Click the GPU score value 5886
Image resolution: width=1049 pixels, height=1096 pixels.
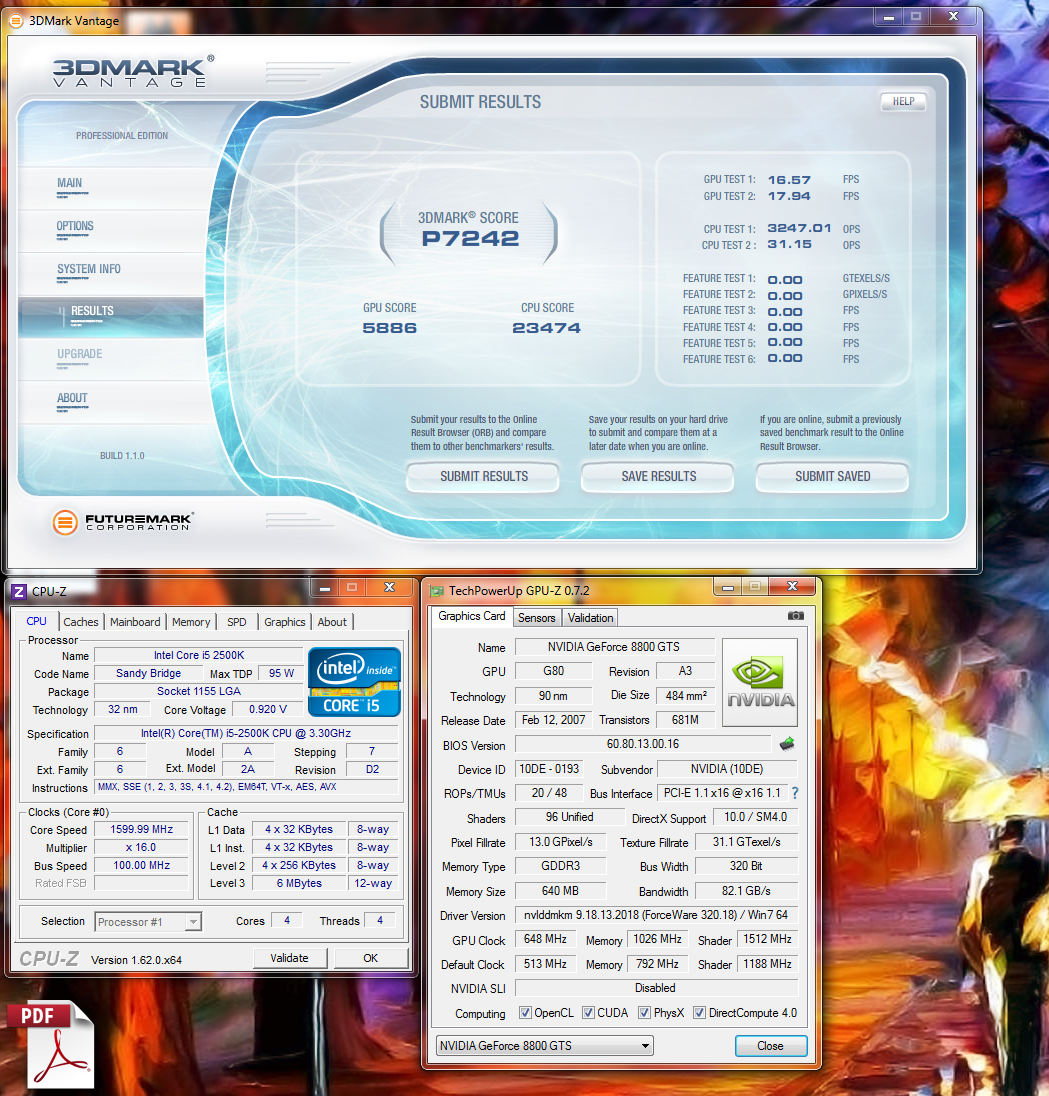(389, 328)
